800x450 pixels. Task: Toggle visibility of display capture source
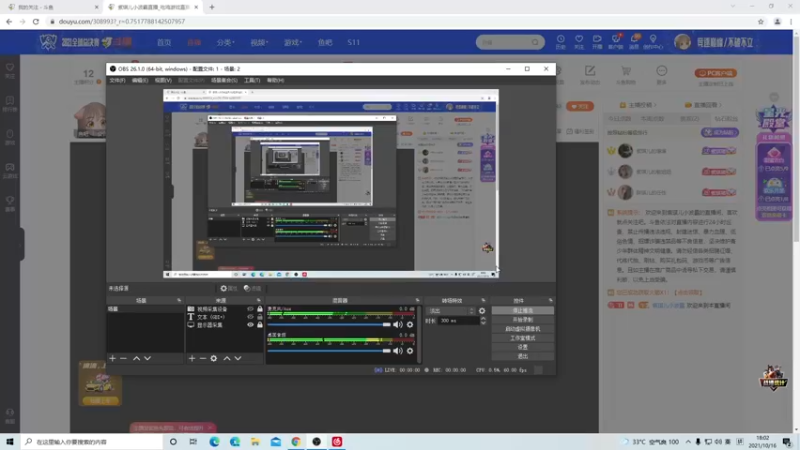coord(250,325)
